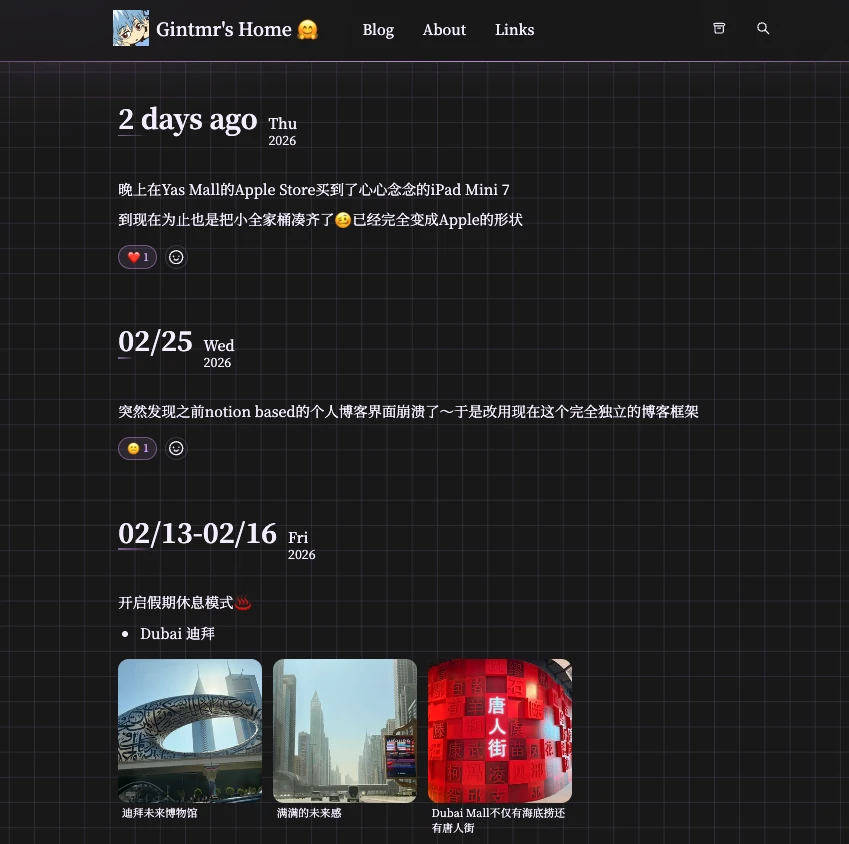Toggle the yellow face reaction on 02/25 post
The width and height of the screenshot is (849, 844).
tap(138, 448)
